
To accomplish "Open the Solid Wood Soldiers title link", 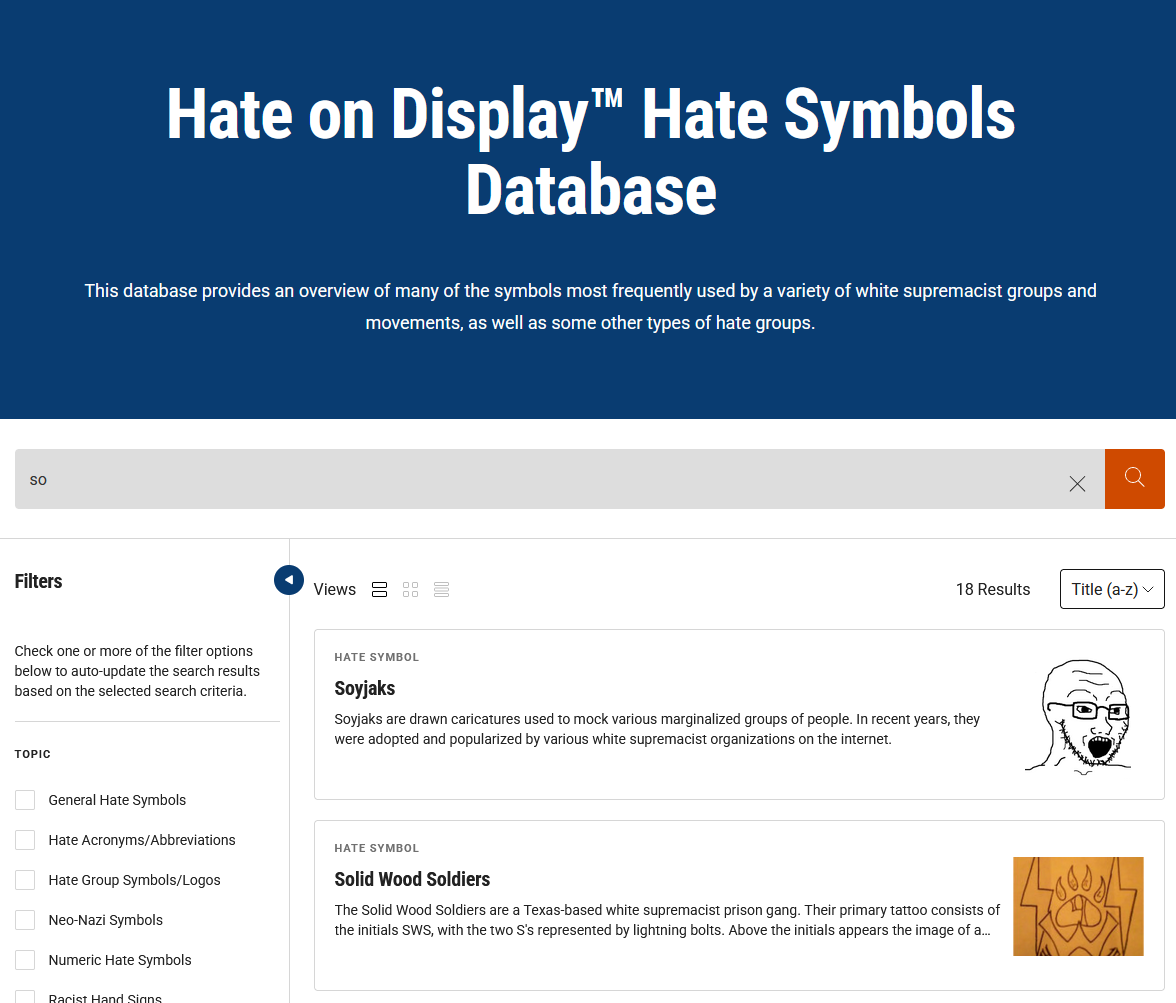I will (412, 879).
